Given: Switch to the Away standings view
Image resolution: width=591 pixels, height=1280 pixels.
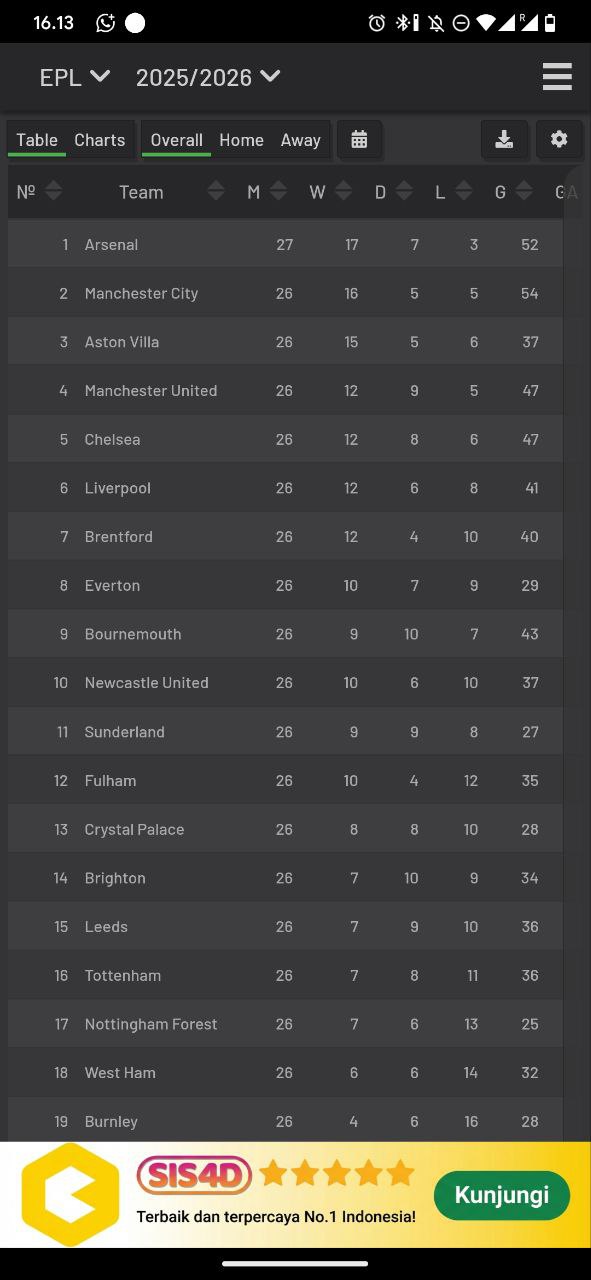Looking at the screenshot, I should (300, 140).
